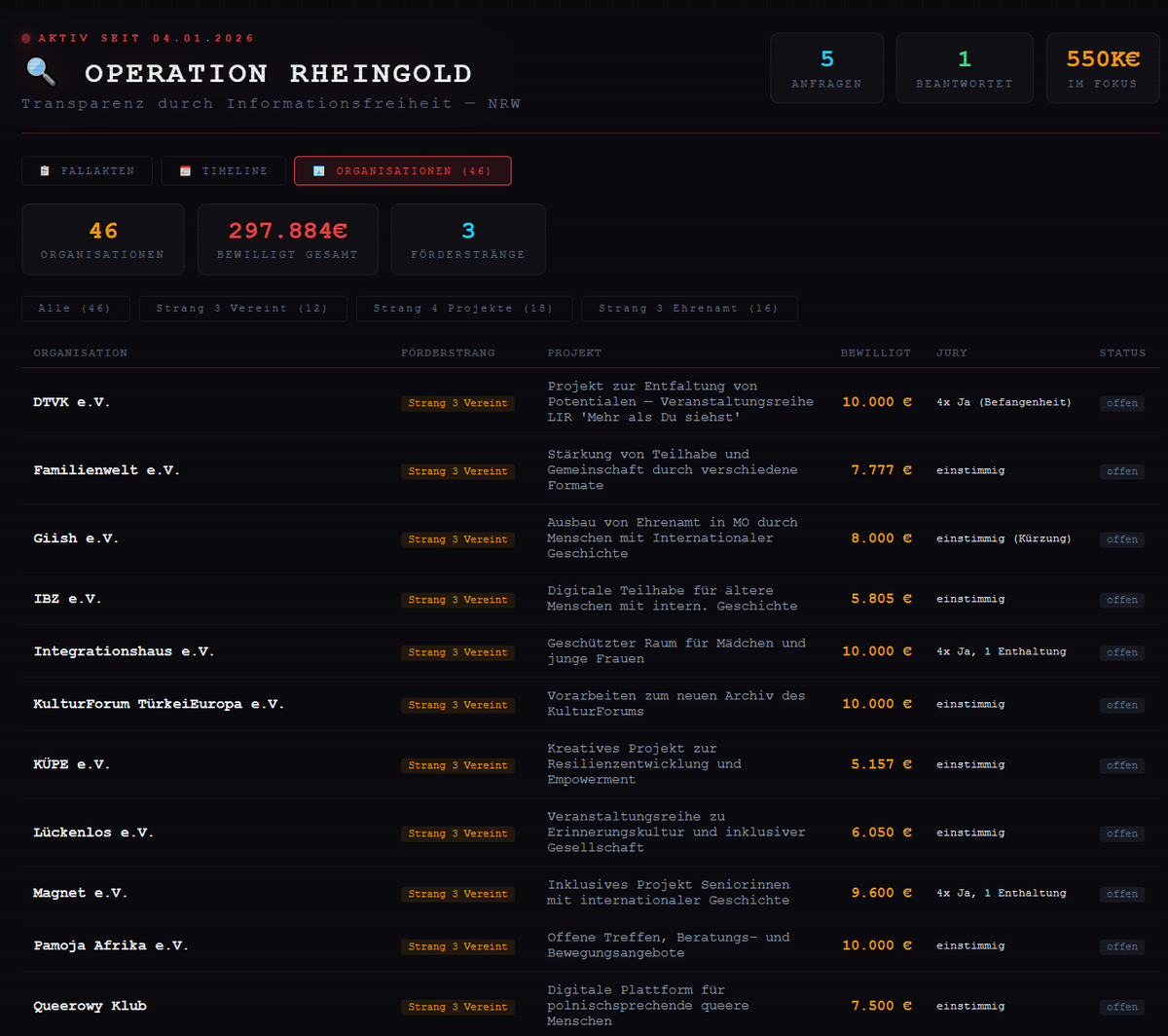Click the Jury column header
This screenshot has width=1168, height=1036.
[x=952, y=352]
